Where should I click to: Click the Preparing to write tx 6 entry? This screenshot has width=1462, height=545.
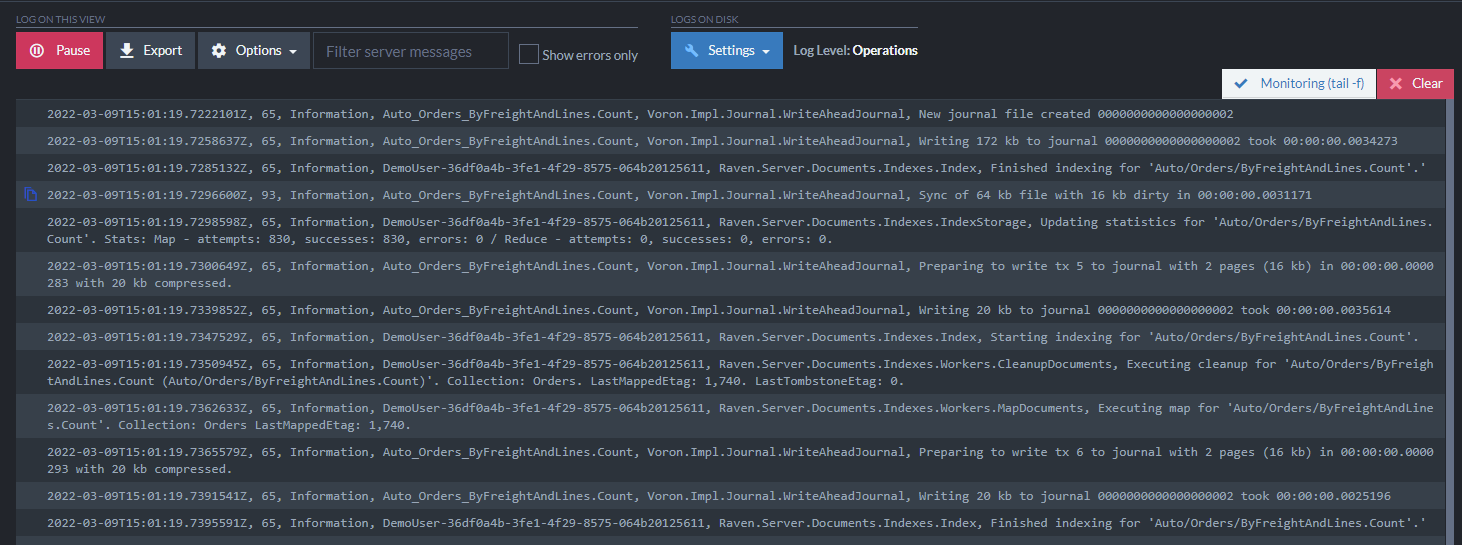pos(731,461)
